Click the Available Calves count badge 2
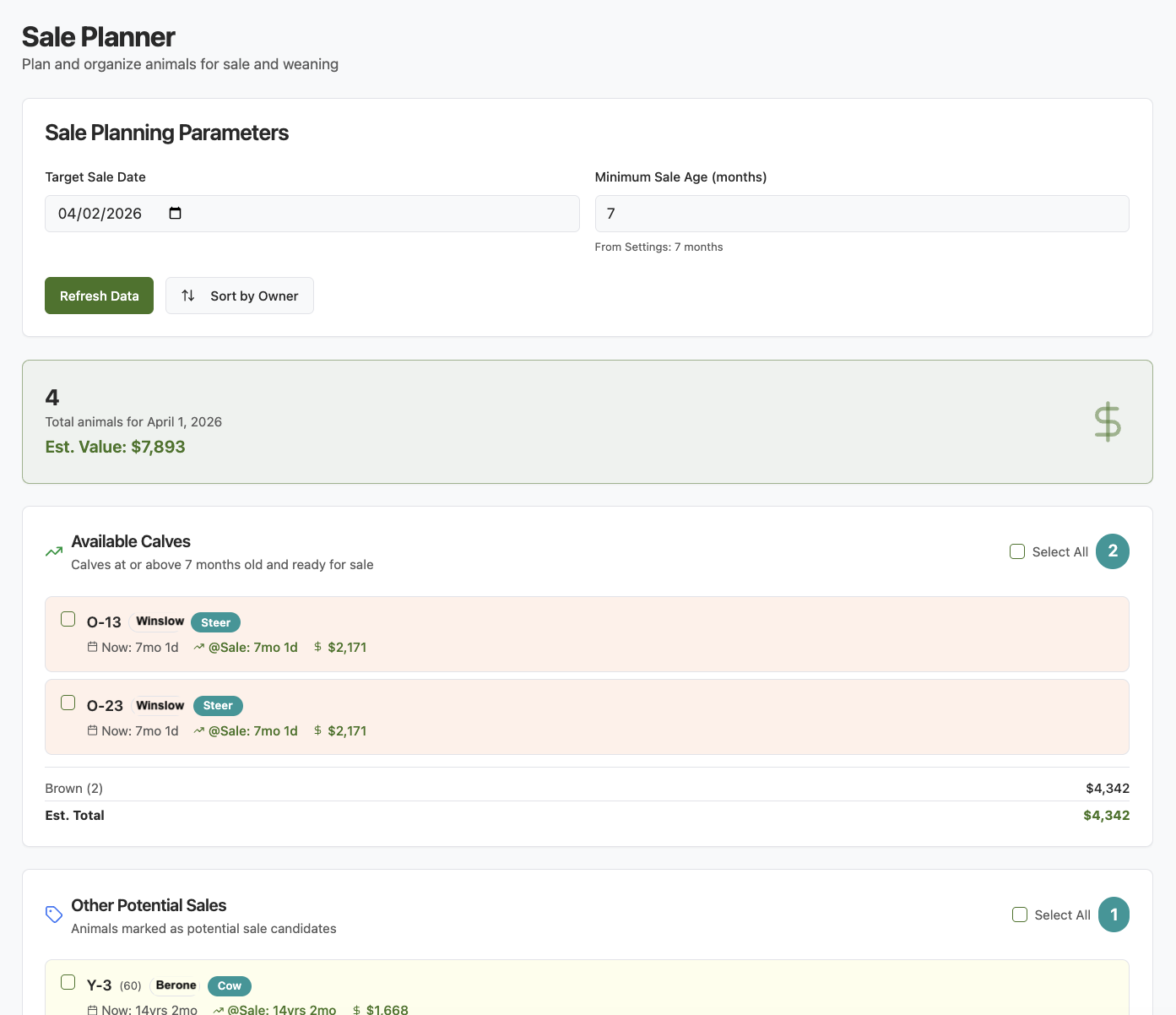This screenshot has width=1176, height=1015. pyautogui.click(x=1113, y=551)
